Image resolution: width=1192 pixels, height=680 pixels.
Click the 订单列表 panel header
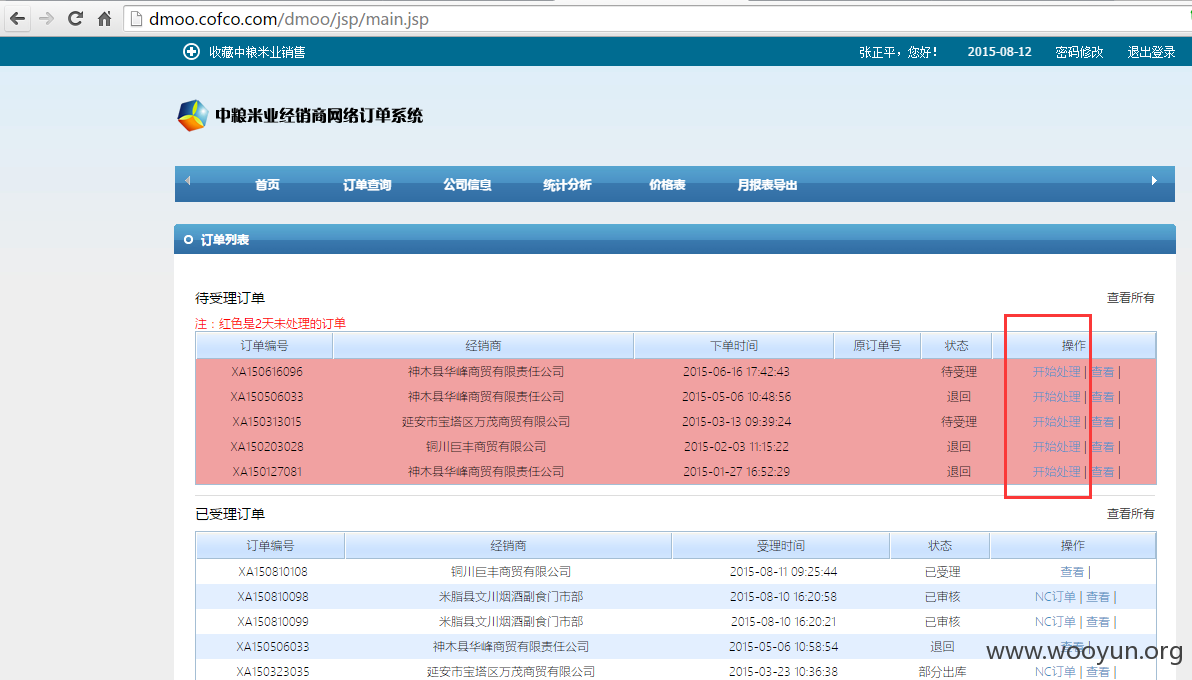674,240
